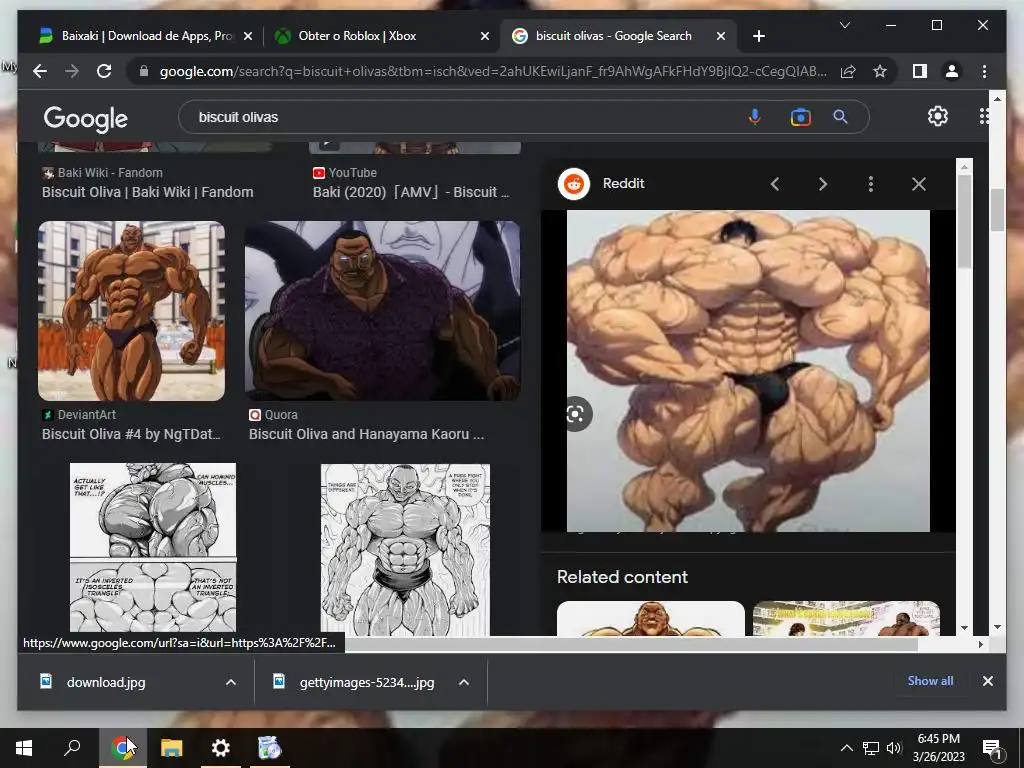The image size is (1024, 768).
Task: Open Windows taskbar search
Action: pos(72,748)
